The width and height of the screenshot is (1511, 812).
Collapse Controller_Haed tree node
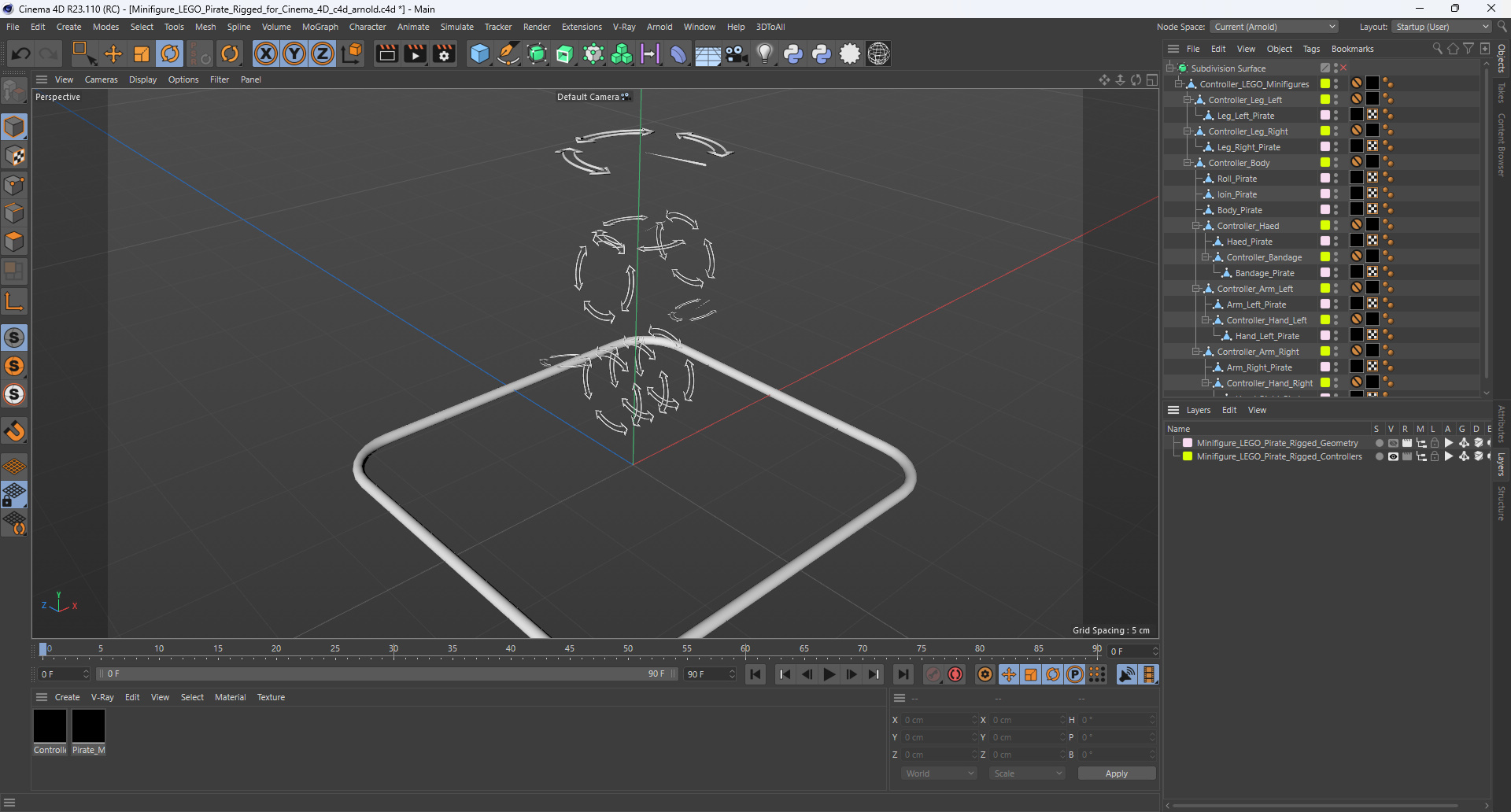click(1196, 226)
